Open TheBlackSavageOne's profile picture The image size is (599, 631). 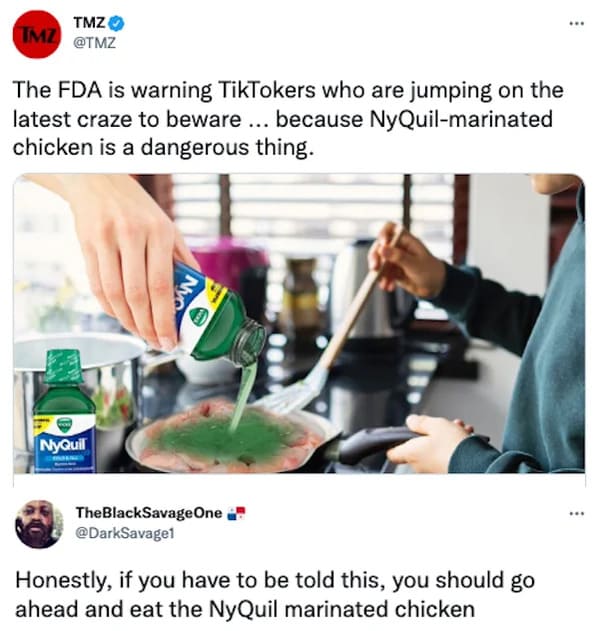coord(39,524)
